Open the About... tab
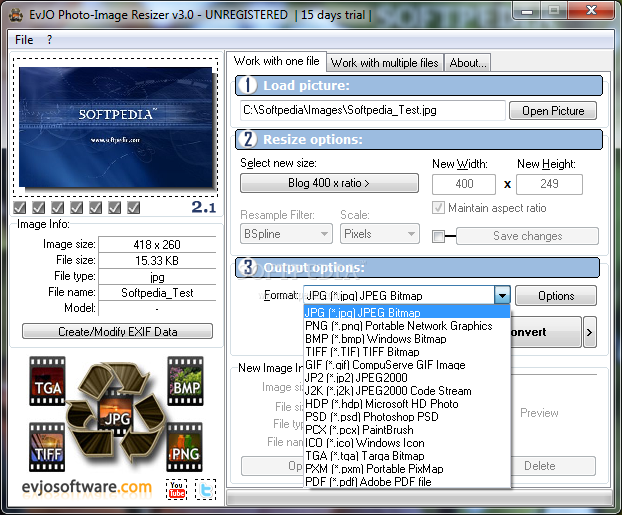622x515 pixels. (x=468, y=63)
